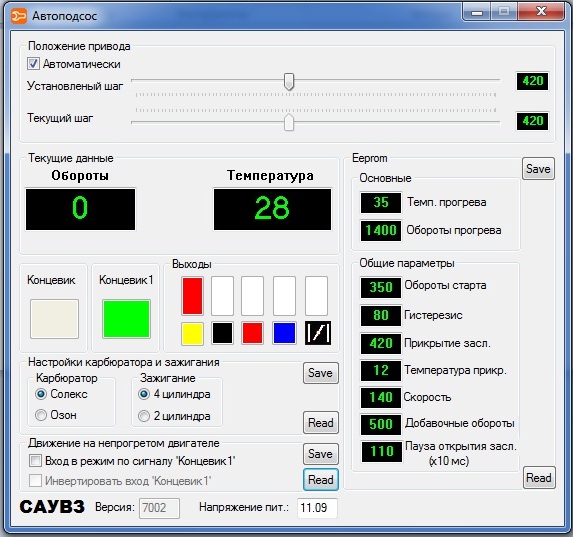Screen dimensions: 574x537
Task: Enable Вход в режим по сигналу 'Концевик1'
Action: (35, 460)
